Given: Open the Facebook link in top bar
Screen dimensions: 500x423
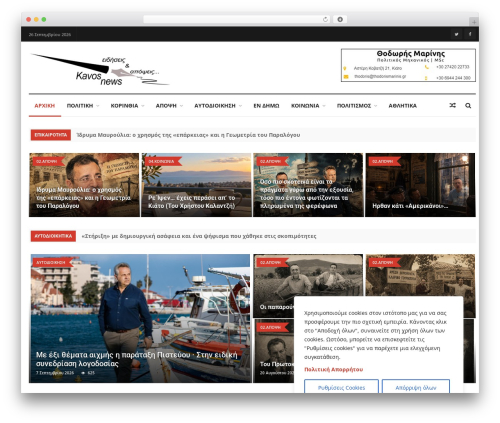Looking at the screenshot, I should point(470,34).
